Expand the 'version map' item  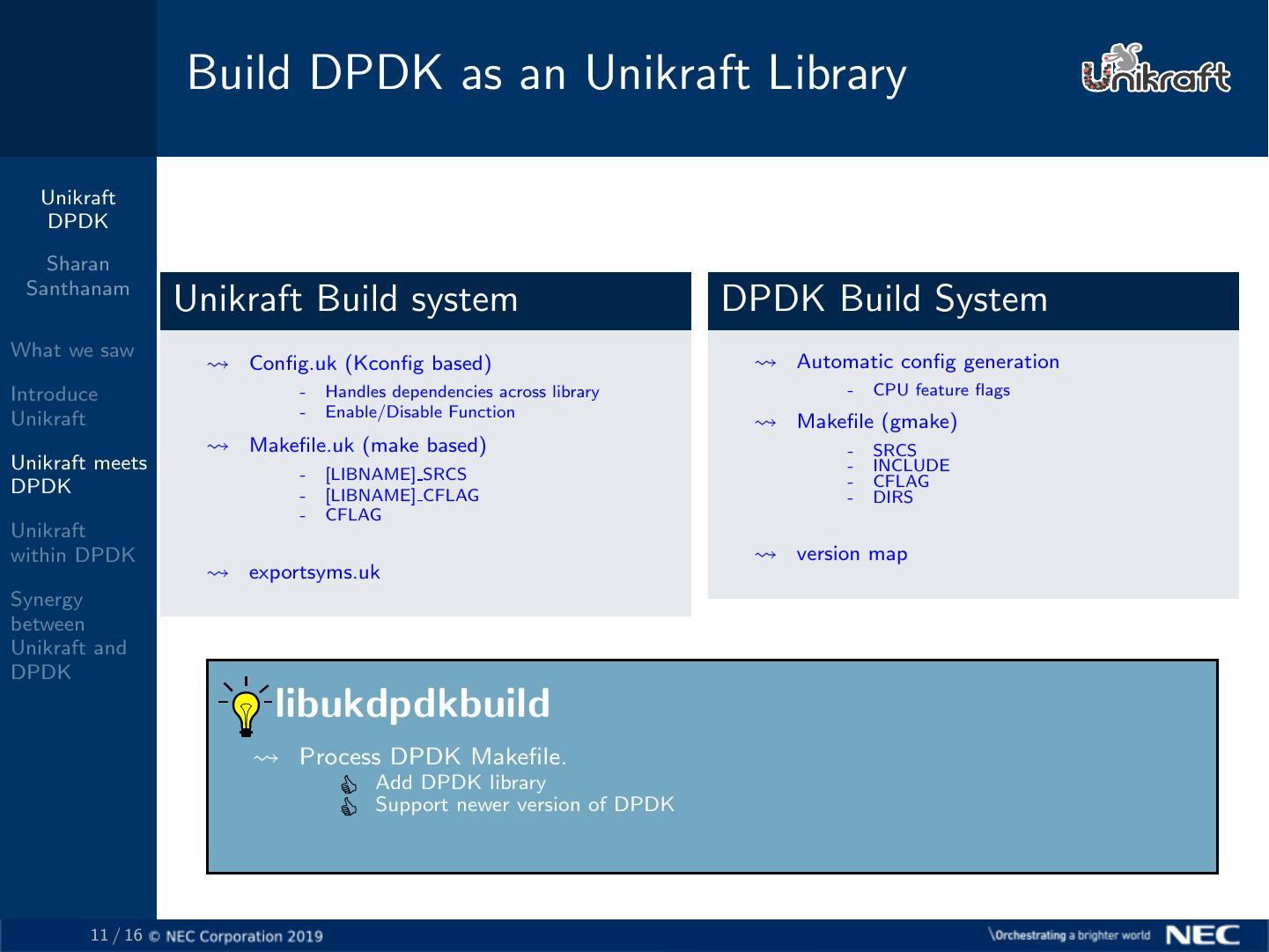tap(852, 554)
